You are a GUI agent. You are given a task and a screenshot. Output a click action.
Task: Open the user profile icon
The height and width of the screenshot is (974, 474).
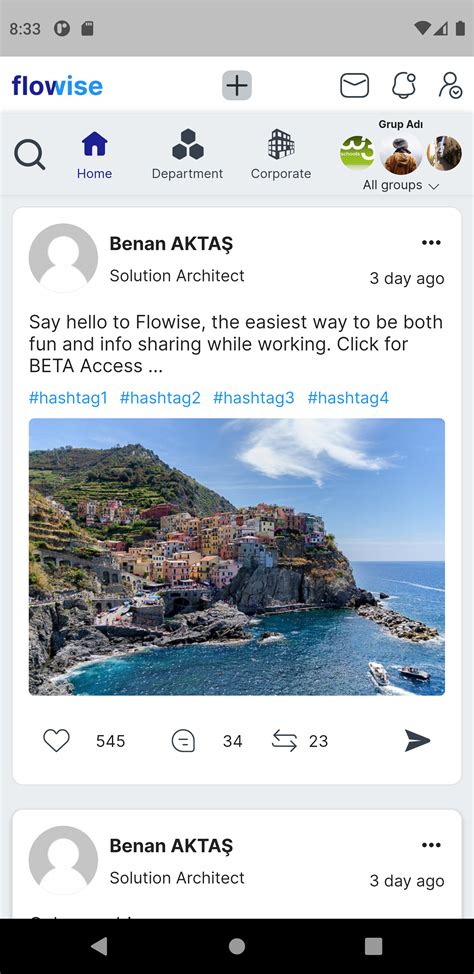[450, 85]
